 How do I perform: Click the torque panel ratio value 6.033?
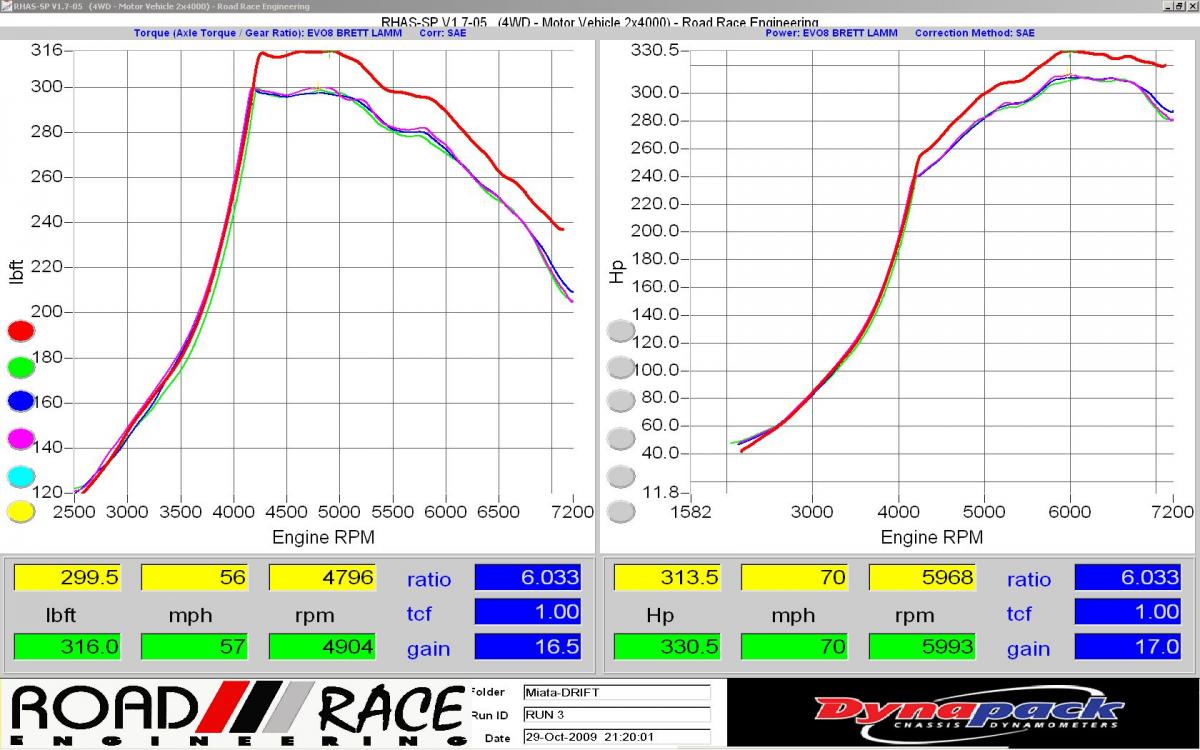click(528, 577)
